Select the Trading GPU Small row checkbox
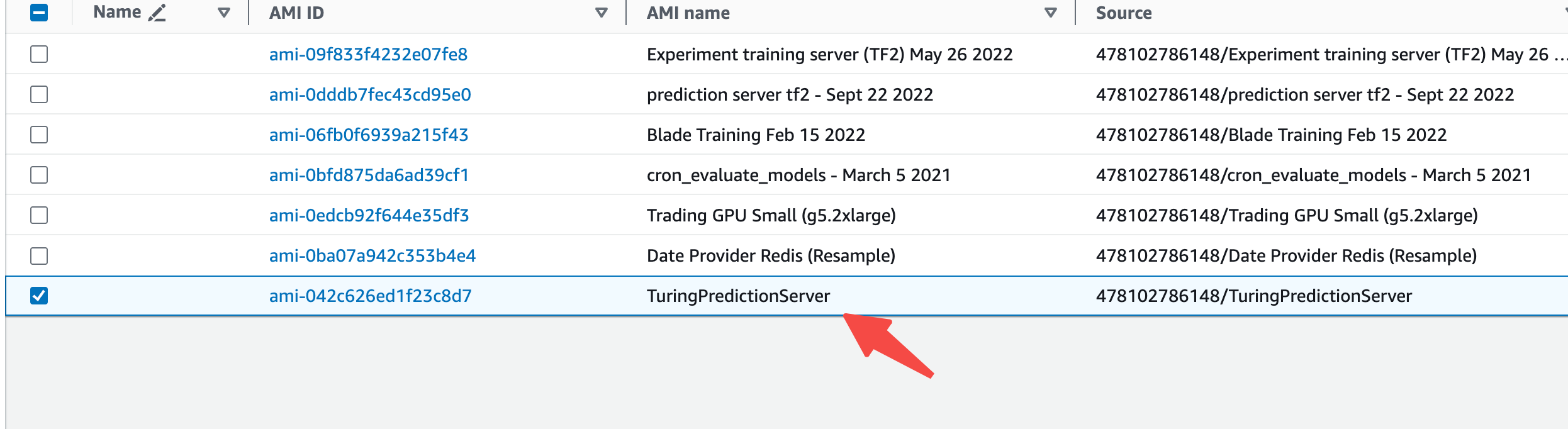The image size is (1568, 429). 39,215
